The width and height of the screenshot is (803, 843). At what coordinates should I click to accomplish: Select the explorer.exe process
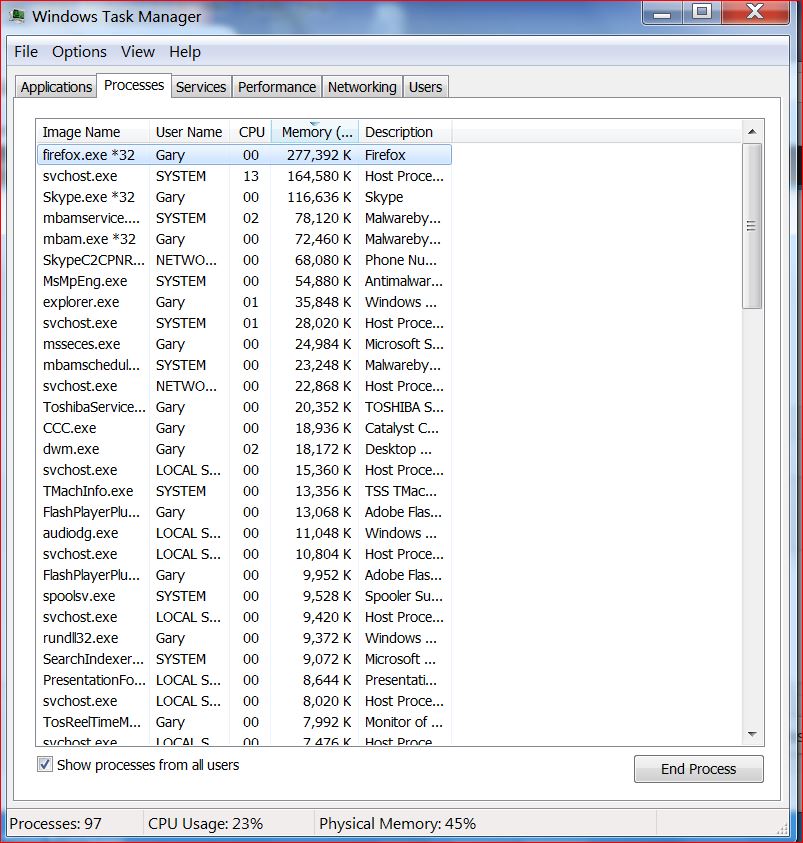click(244, 302)
